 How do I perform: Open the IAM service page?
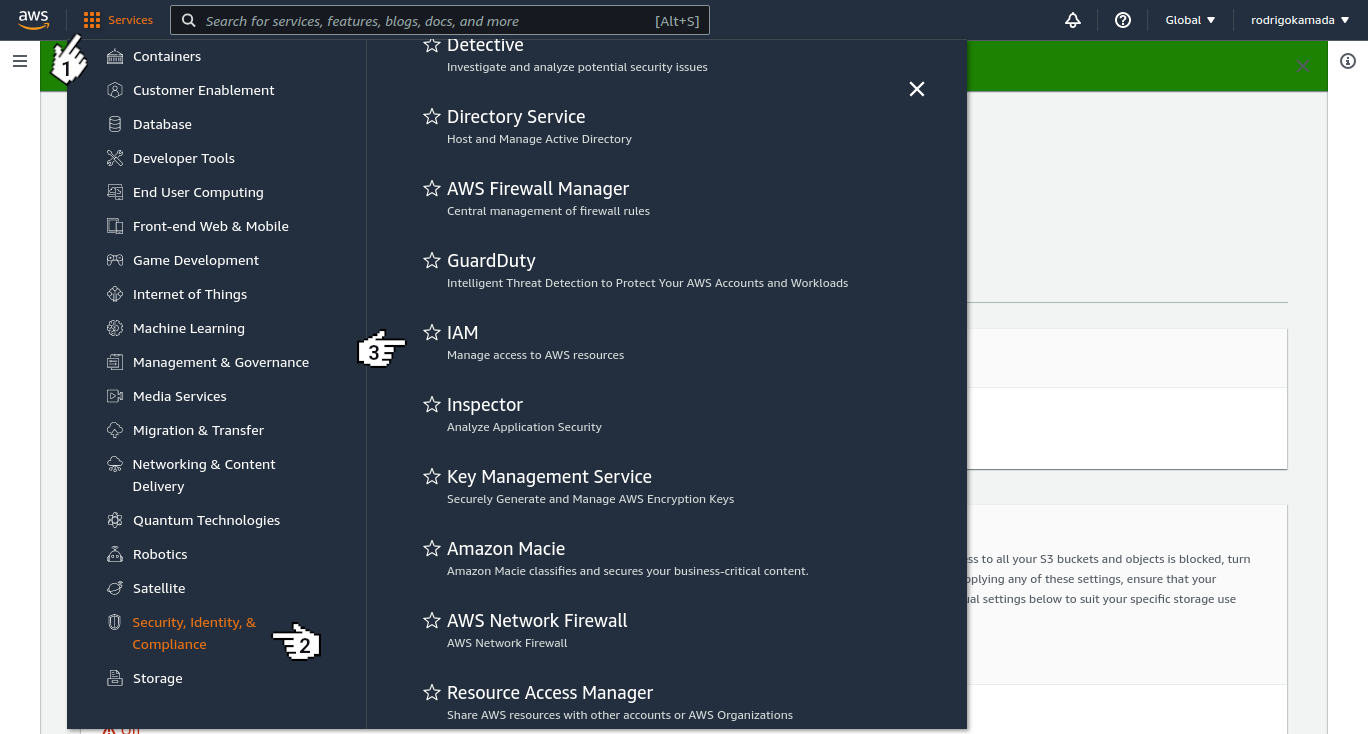462,332
